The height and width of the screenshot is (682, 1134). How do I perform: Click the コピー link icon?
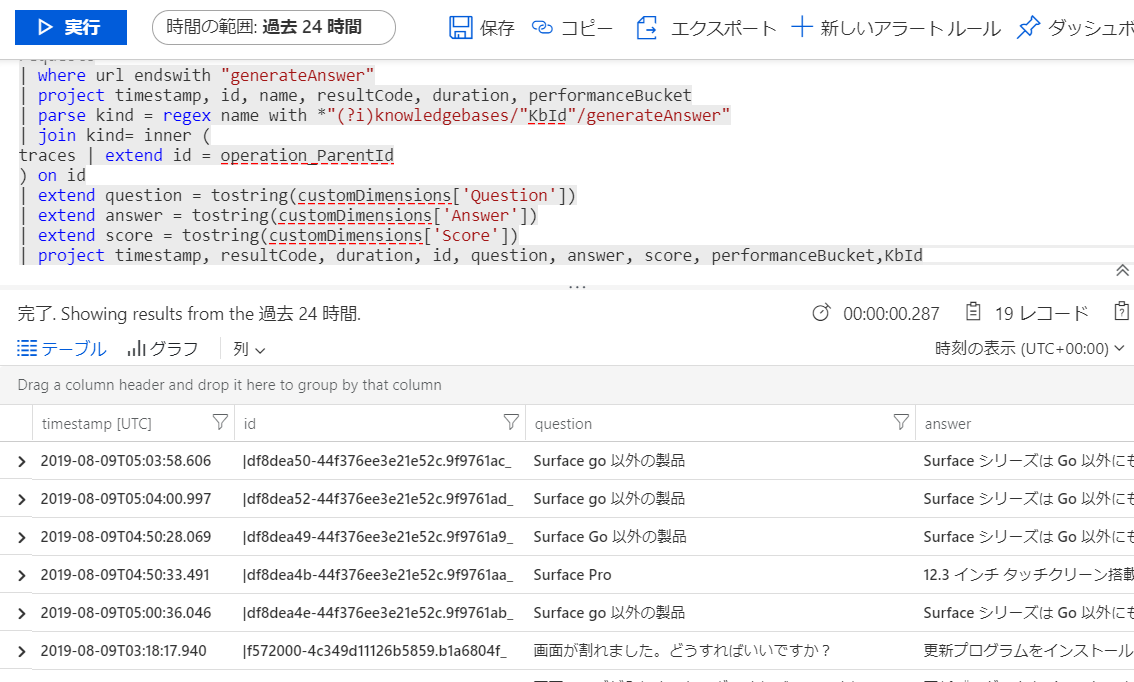pos(542,27)
